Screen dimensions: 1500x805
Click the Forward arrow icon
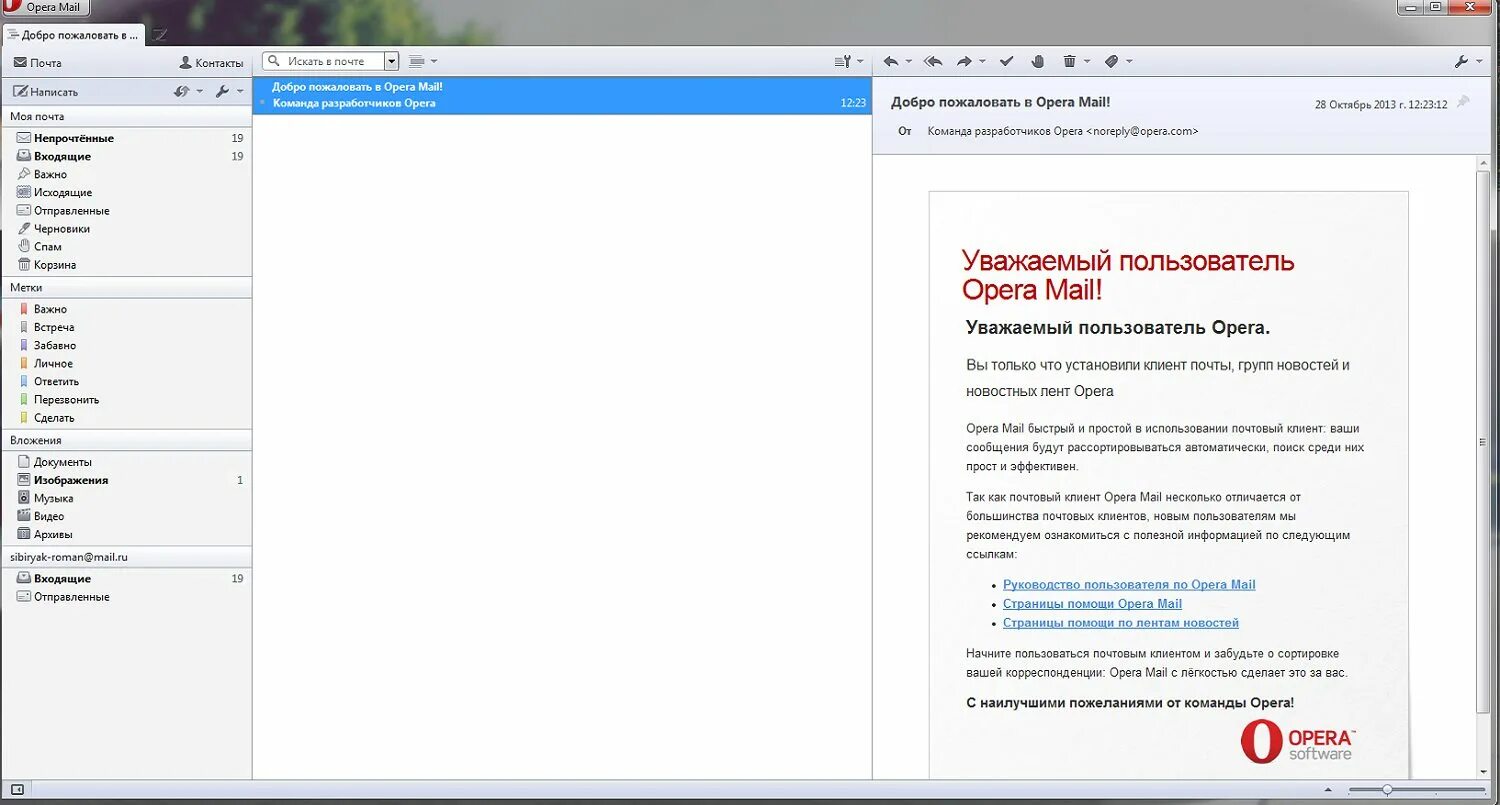coord(964,62)
